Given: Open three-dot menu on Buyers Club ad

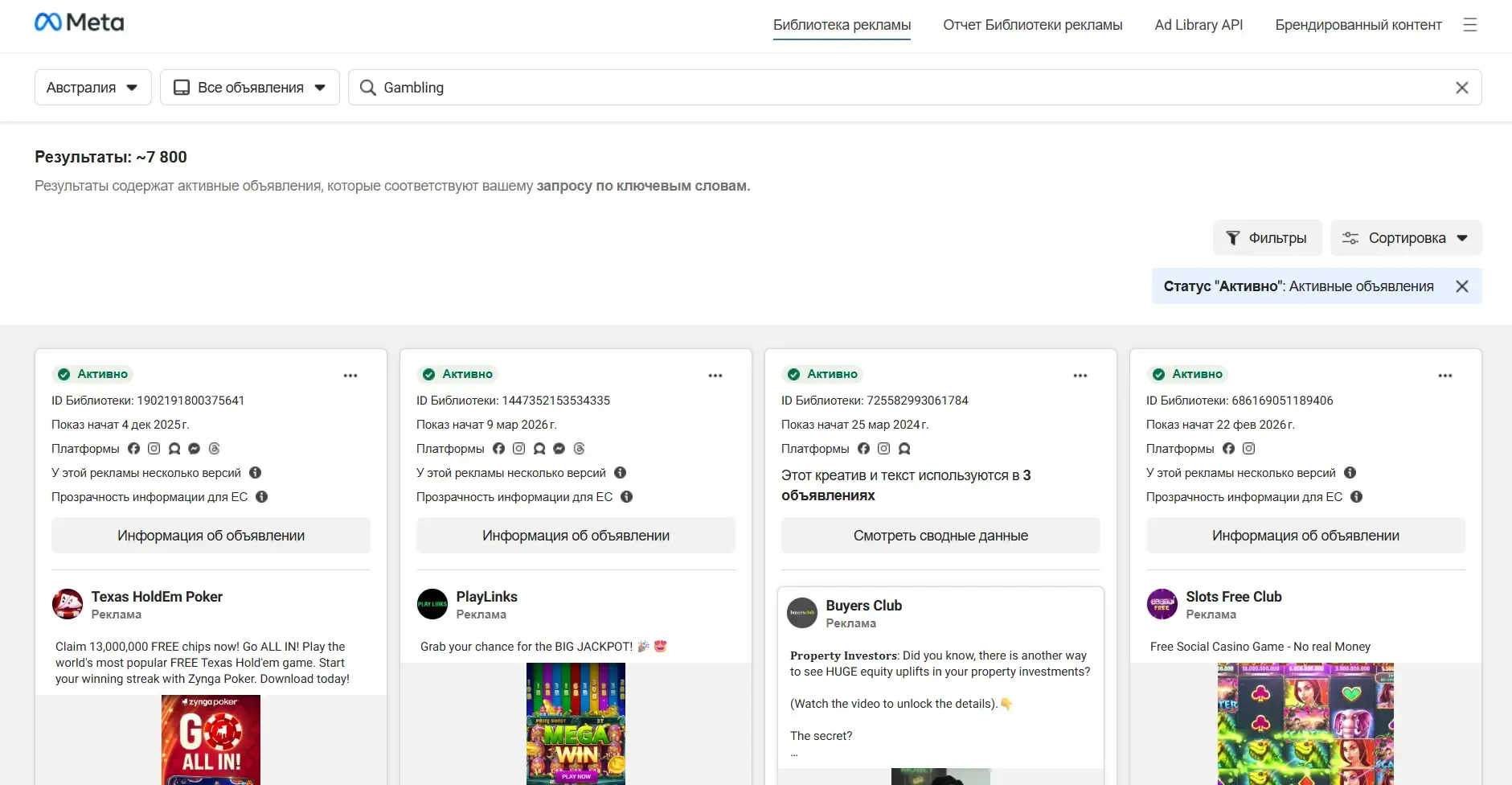Looking at the screenshot, I should (x=1080, y=376).
